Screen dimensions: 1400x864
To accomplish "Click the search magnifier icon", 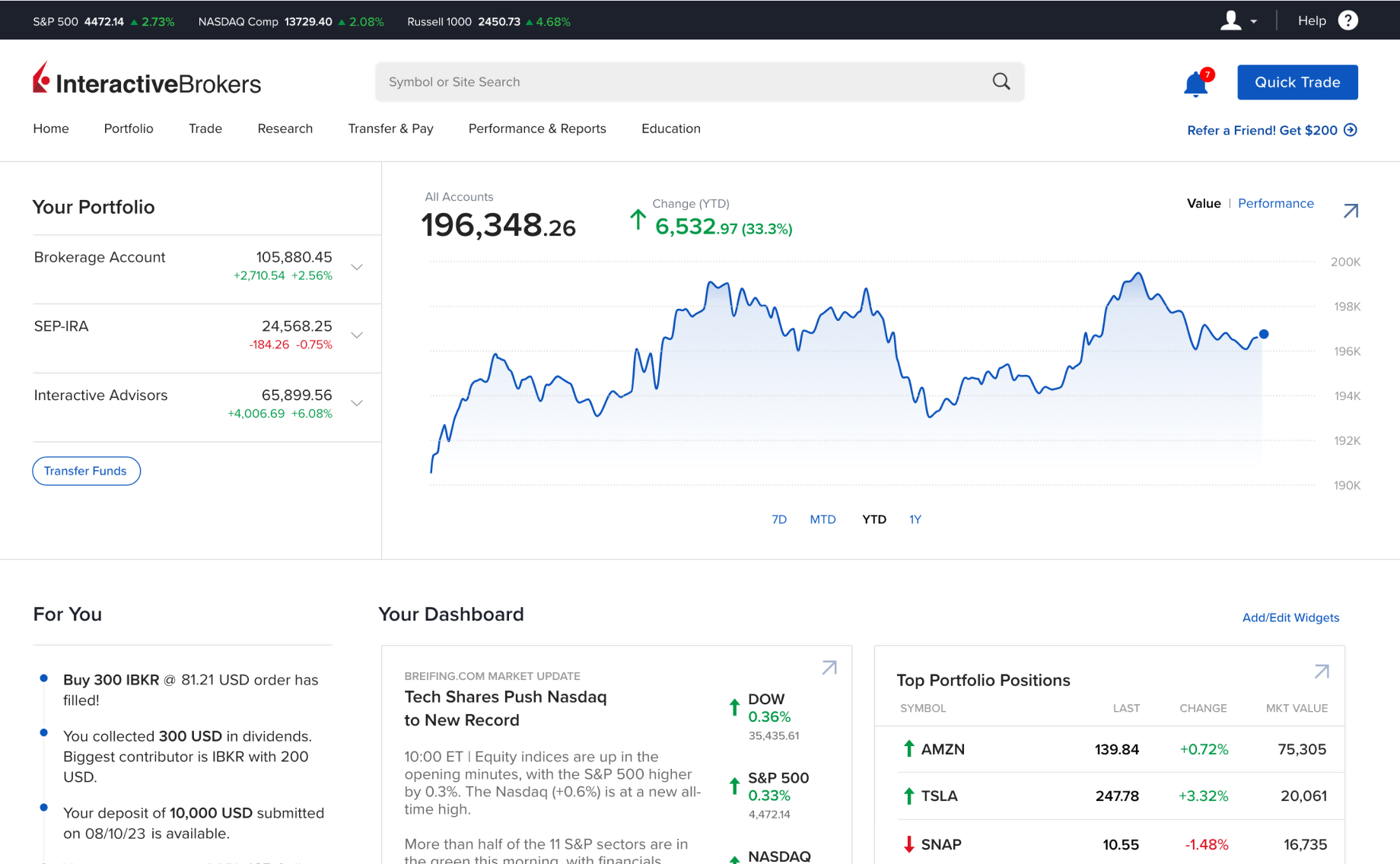I will point(1001,81).
